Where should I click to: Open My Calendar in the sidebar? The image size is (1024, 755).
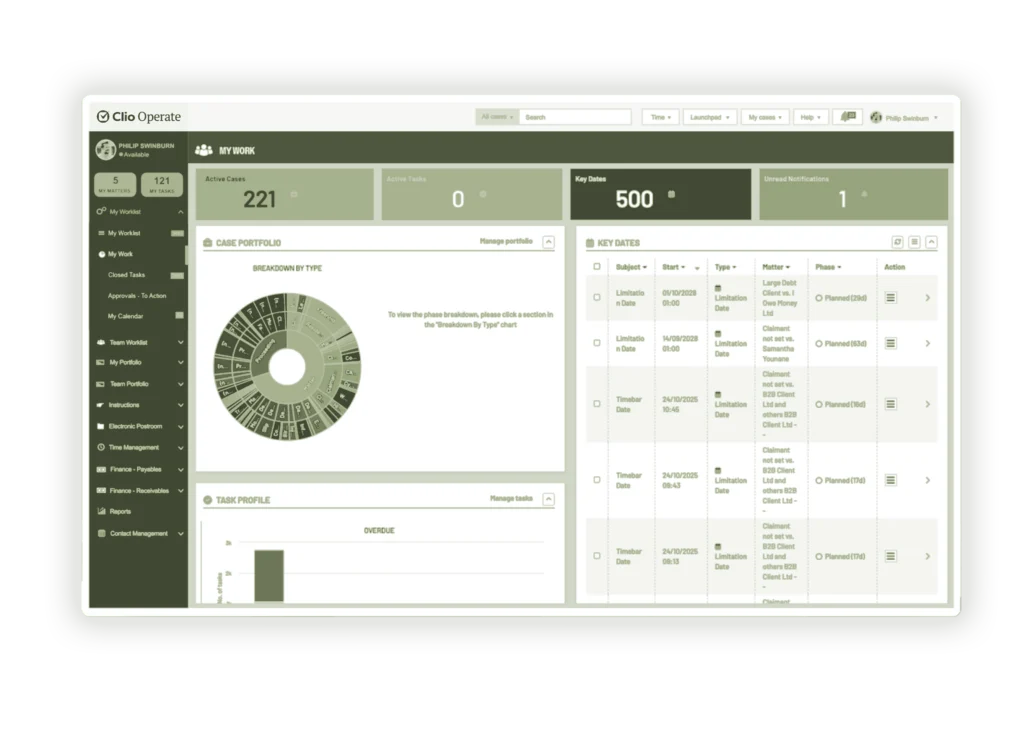[125, 316]
